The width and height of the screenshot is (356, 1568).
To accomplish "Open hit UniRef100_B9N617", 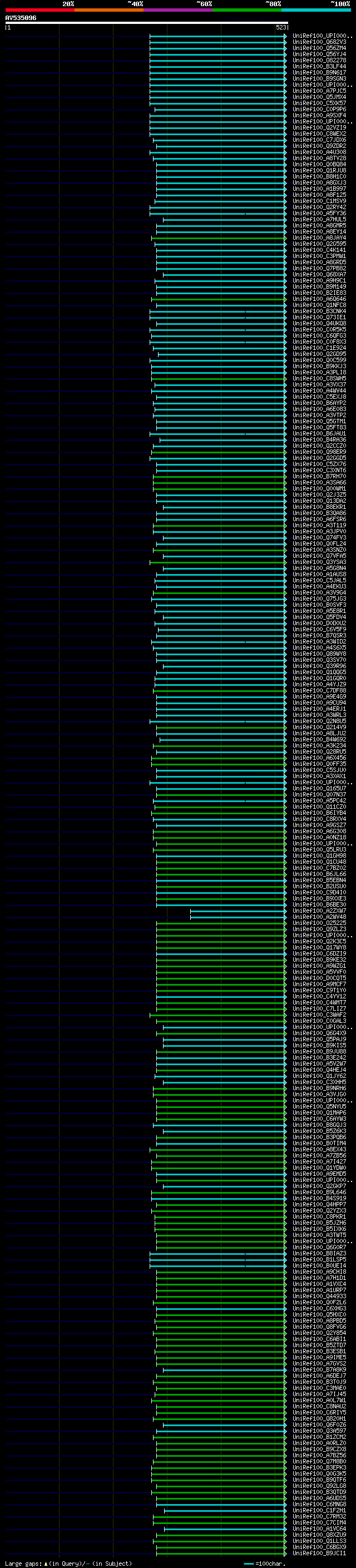I will [x=319, y=72].
